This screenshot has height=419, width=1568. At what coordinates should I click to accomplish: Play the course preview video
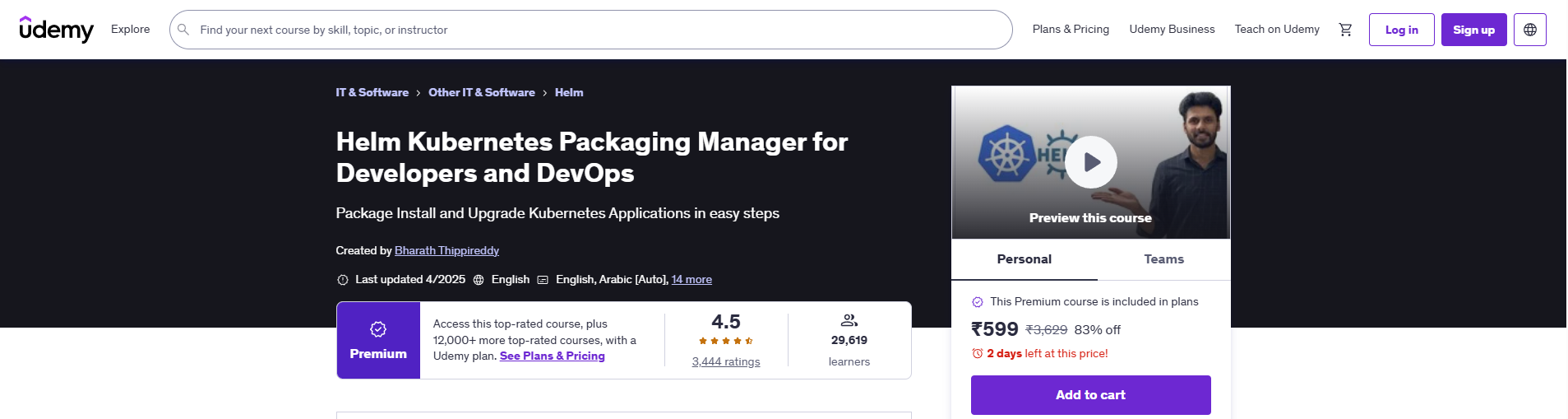click(1091, 162)
